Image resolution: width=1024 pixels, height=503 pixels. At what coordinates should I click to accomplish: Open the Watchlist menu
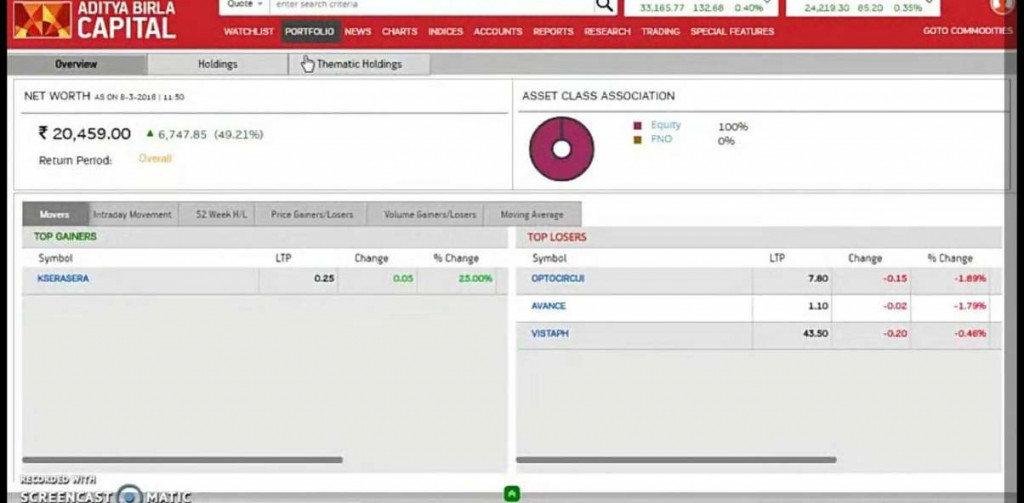point(249,32)
